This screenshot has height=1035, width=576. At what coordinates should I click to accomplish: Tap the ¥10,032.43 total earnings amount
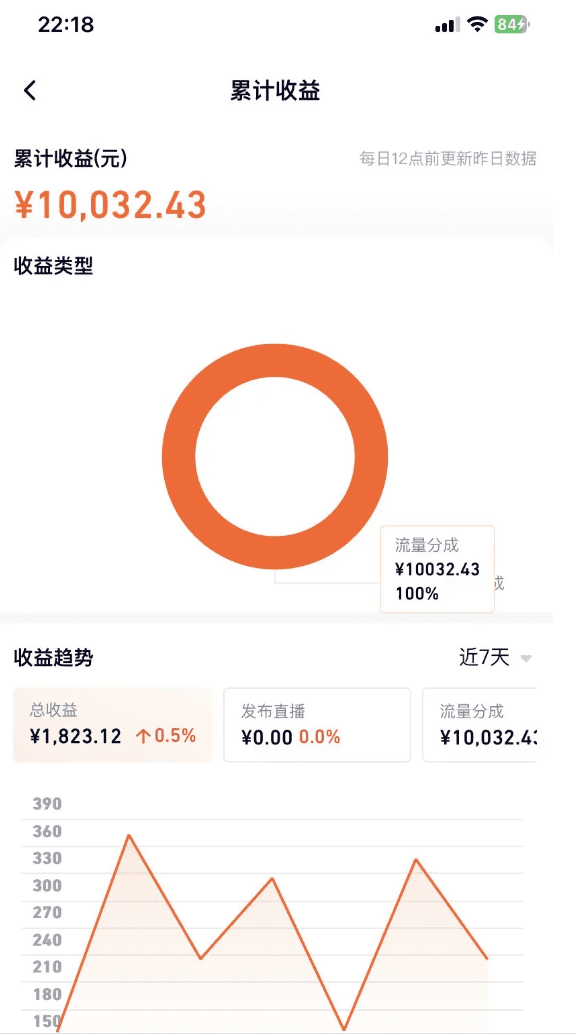[x=108, y=205]
